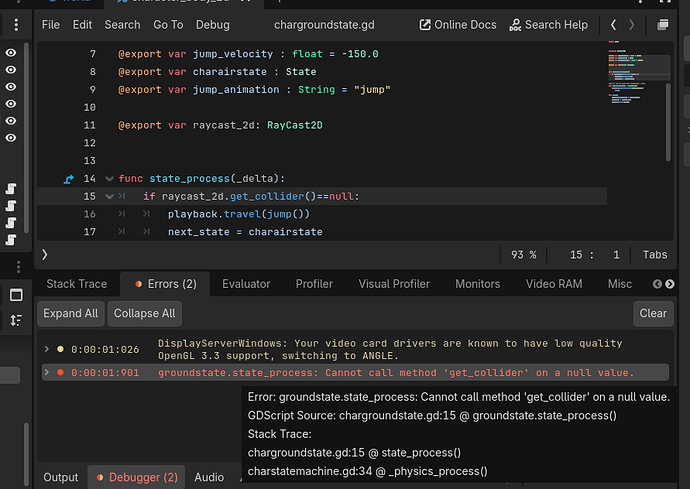The image size is (690, 489).
Task: Open the Profiler tab
Action: pos(314,284)
